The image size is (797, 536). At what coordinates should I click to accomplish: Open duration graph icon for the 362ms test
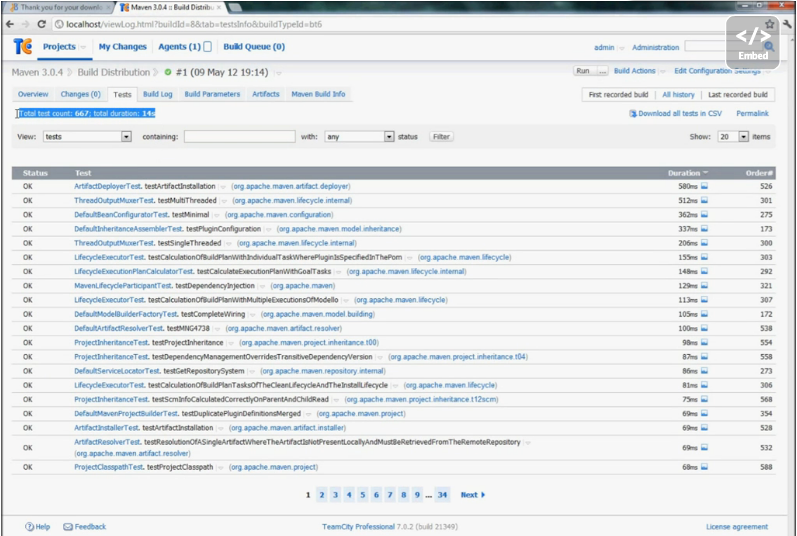[704, 215]
